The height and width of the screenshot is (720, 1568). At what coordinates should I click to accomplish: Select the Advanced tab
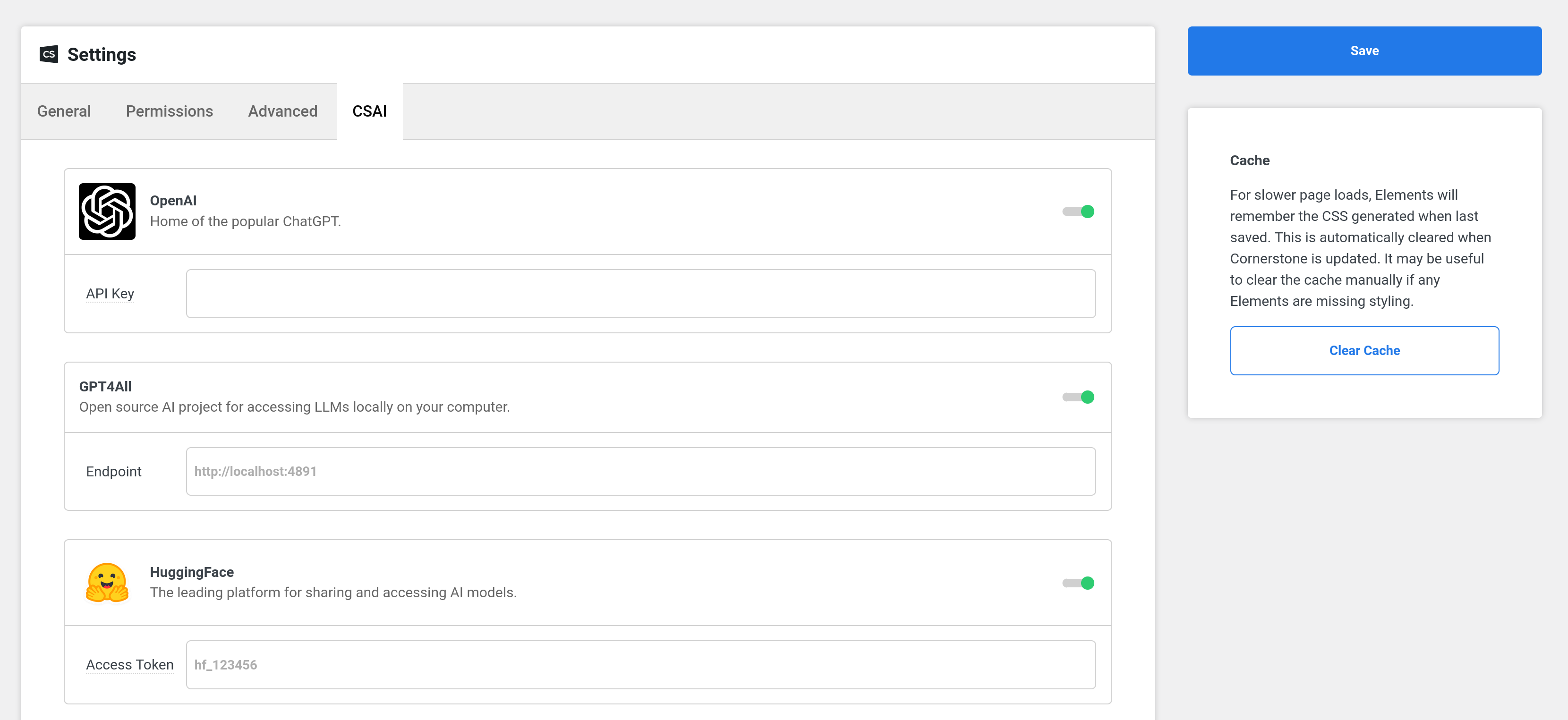282,111
